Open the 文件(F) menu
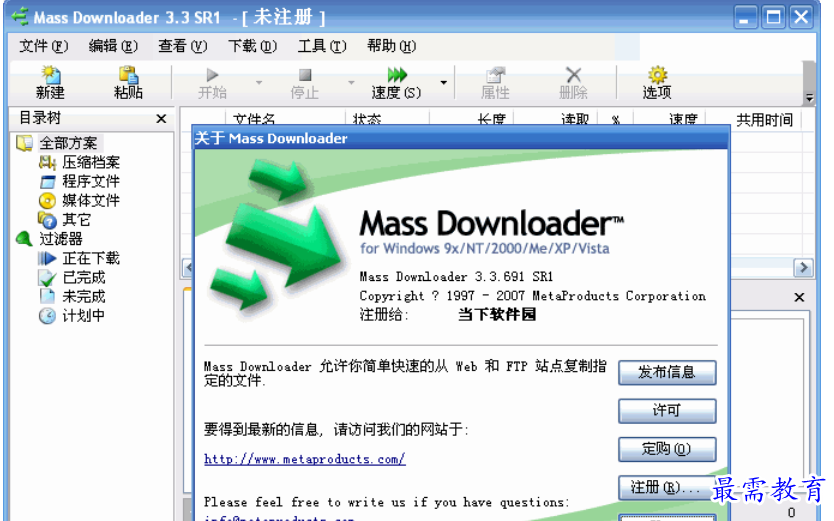Viewport: 834px width, 521px height. pyautogui.click(x=44, y=46)
